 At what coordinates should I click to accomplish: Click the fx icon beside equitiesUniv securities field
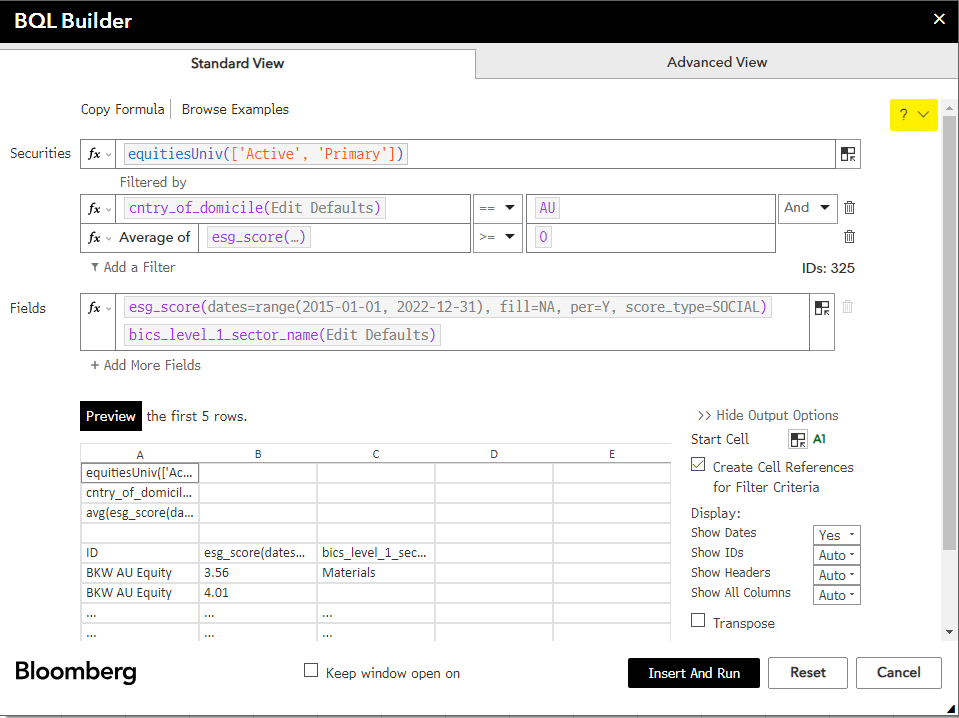[96, 153]
